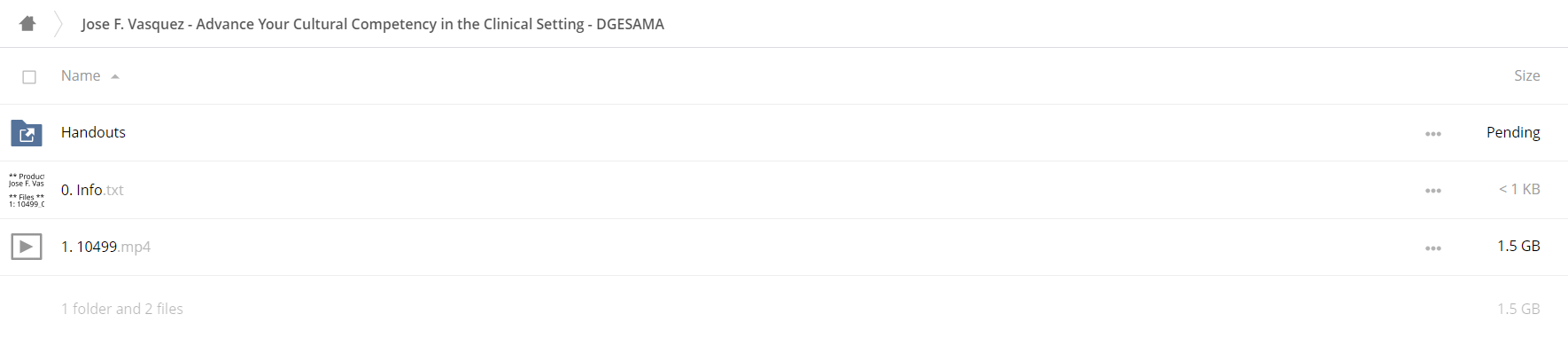The height and width of the screenshot is (338, 1568).
Task: Click the 1.5 GB size of 10499.mp4
Action: click(x=1518, y=246)
